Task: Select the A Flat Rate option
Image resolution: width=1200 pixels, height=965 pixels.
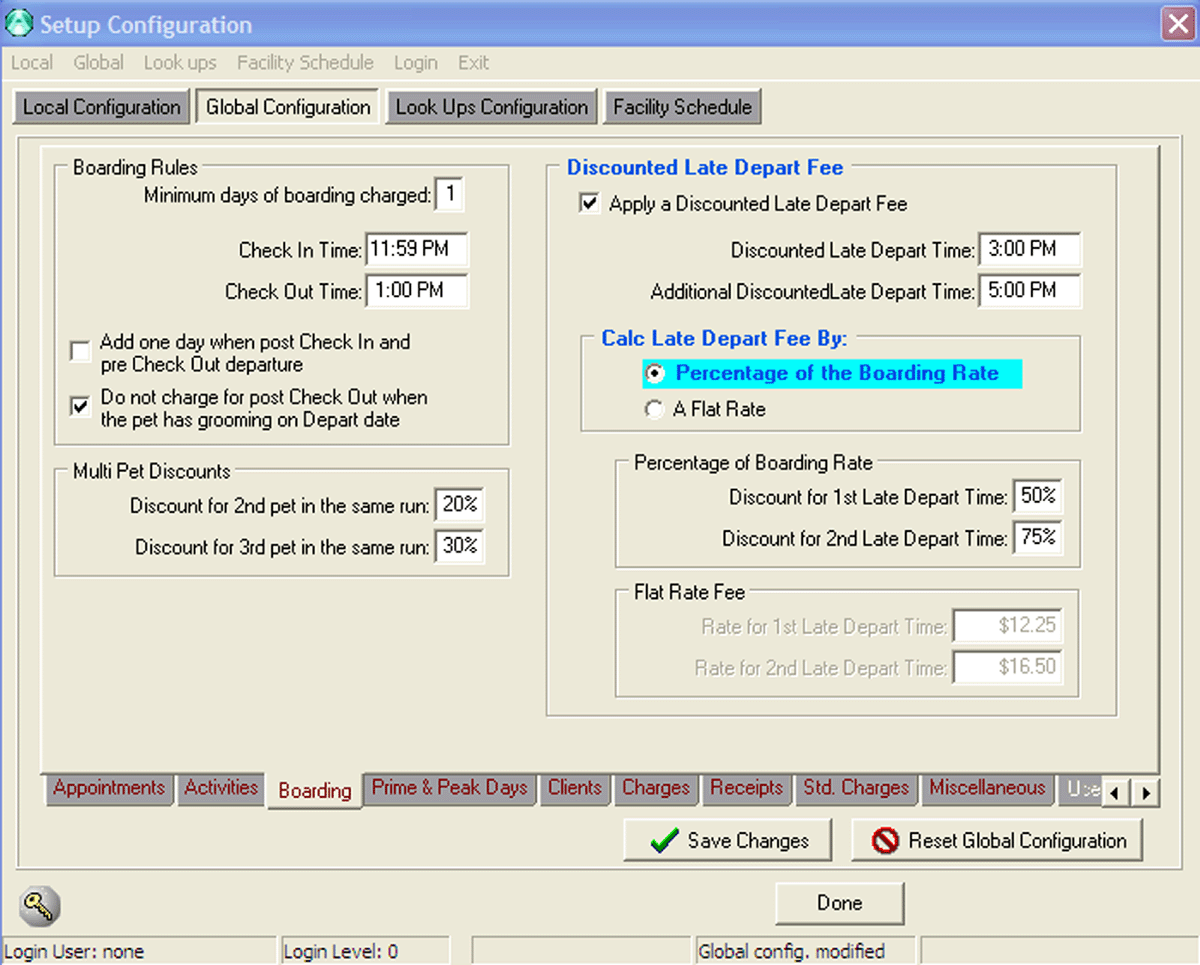Action: [654, 409]
